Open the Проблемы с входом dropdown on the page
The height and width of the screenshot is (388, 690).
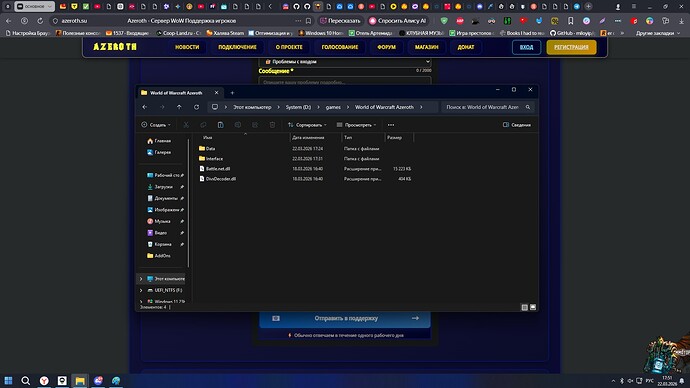point(345,62)
